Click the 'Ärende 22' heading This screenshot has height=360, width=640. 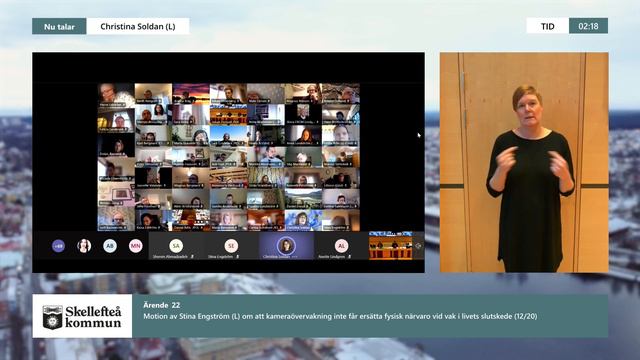pyautogui.click(x=162, y=305)
